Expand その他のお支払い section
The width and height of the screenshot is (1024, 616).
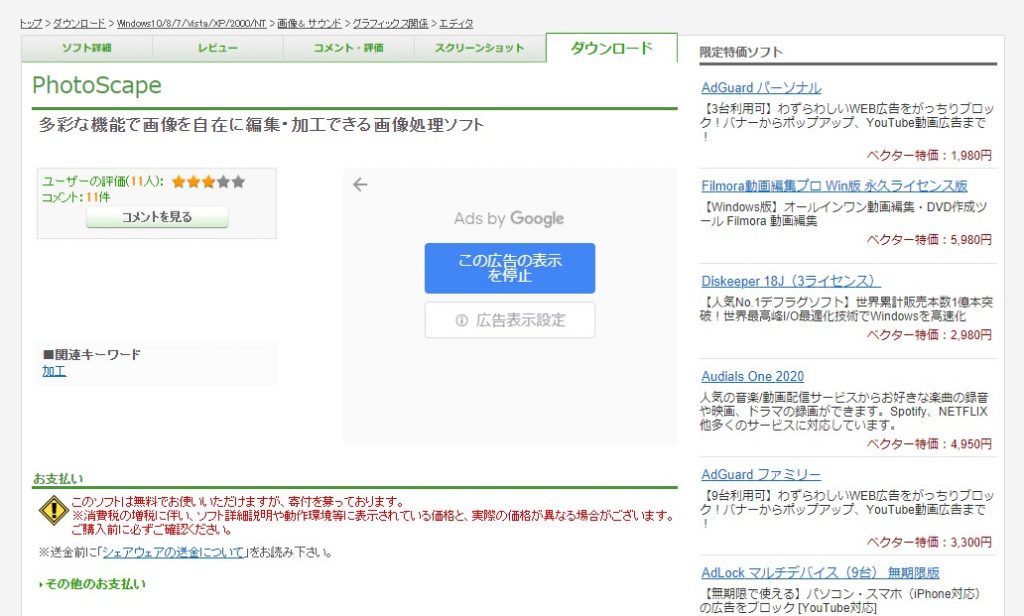tap(93, 584)
